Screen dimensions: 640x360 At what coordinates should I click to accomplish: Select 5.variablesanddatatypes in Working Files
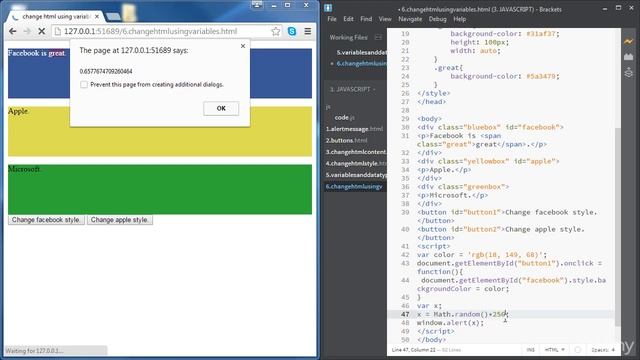[x=361, y=53]
